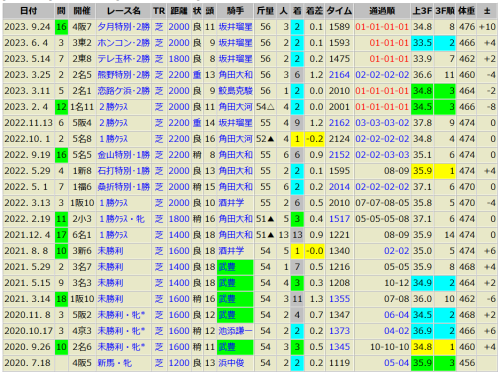The height and width of the screenshot is (374, 500).
Task: Open the 02-02-02-02 passing order for 2022.10.1
Action: point(382,139)
